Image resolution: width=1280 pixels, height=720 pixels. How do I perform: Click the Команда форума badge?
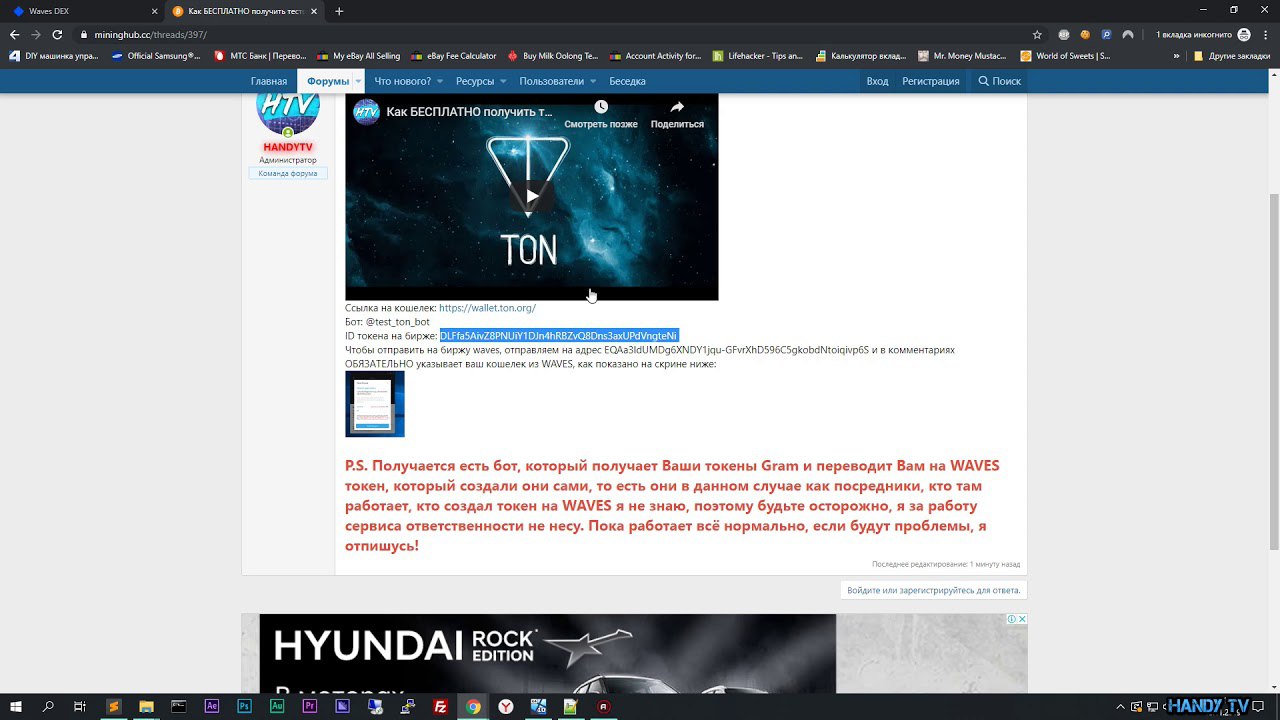tap(288, 173)
